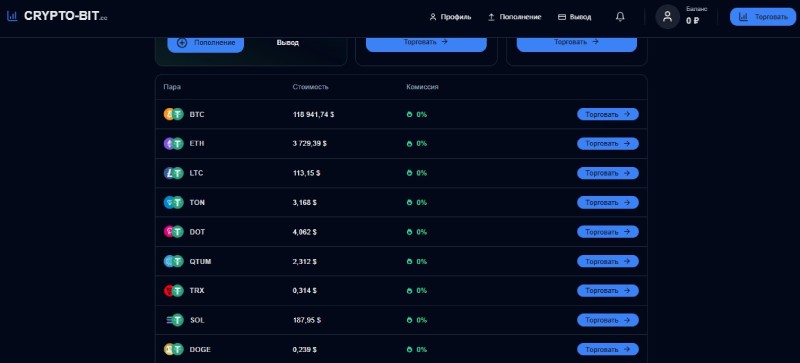Click the ETH pair coin icon
The width and height of the screenshot is (800, 363).
[173, 143]
